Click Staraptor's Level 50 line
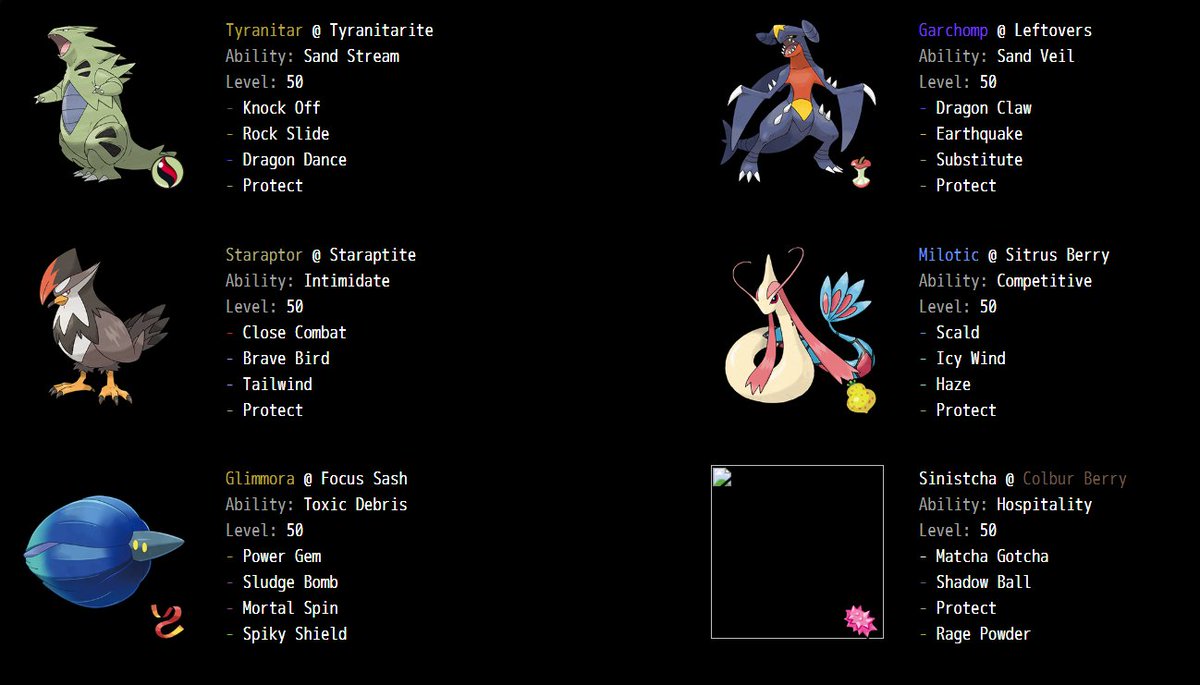 (264, 307)
